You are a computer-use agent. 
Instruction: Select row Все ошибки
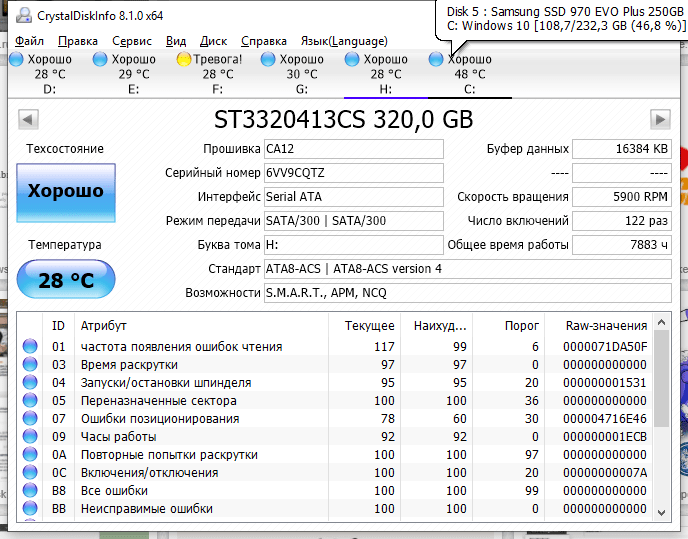(335, 490)
